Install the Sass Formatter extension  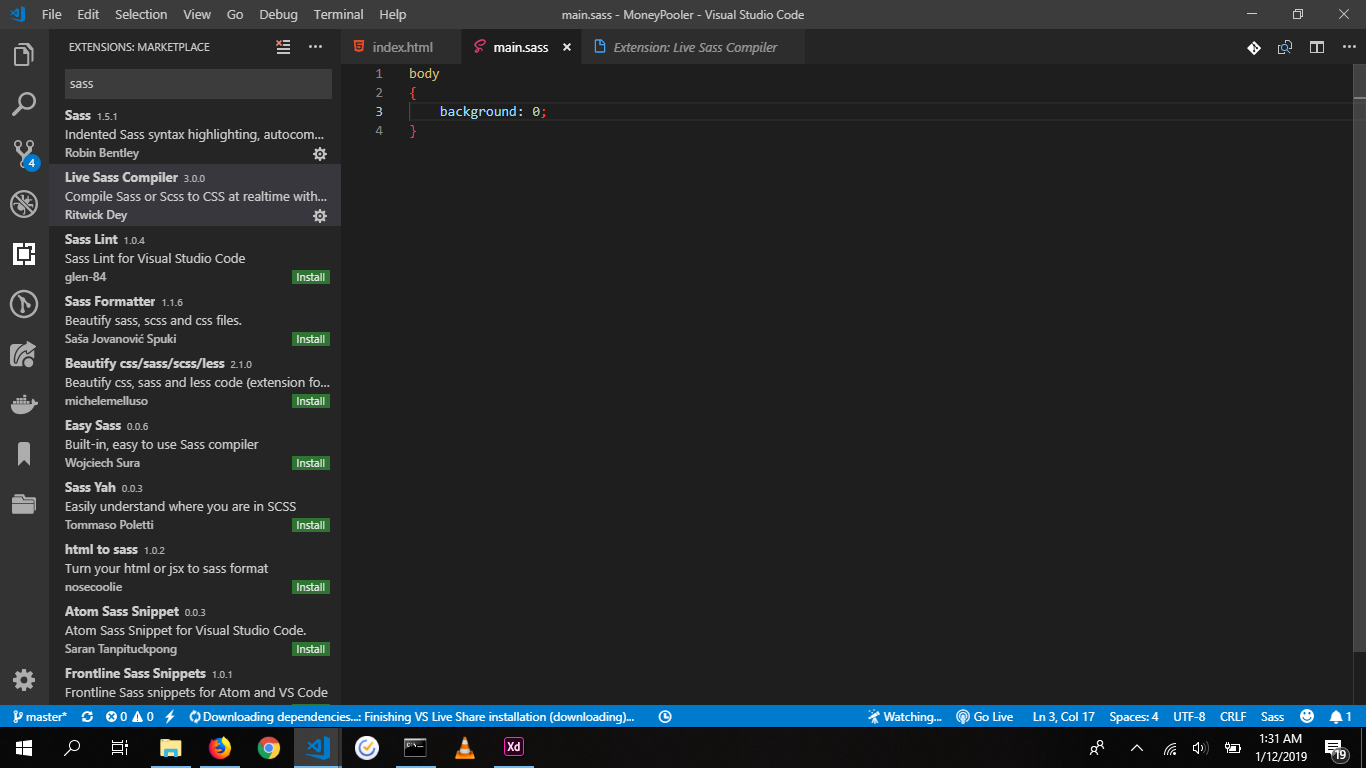coord(311,339)
